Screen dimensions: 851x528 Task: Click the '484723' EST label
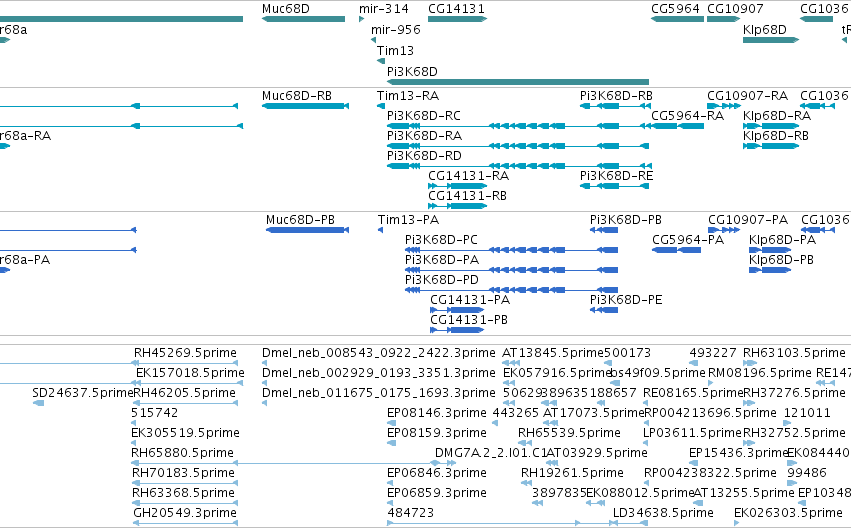[x=410, y=513]
